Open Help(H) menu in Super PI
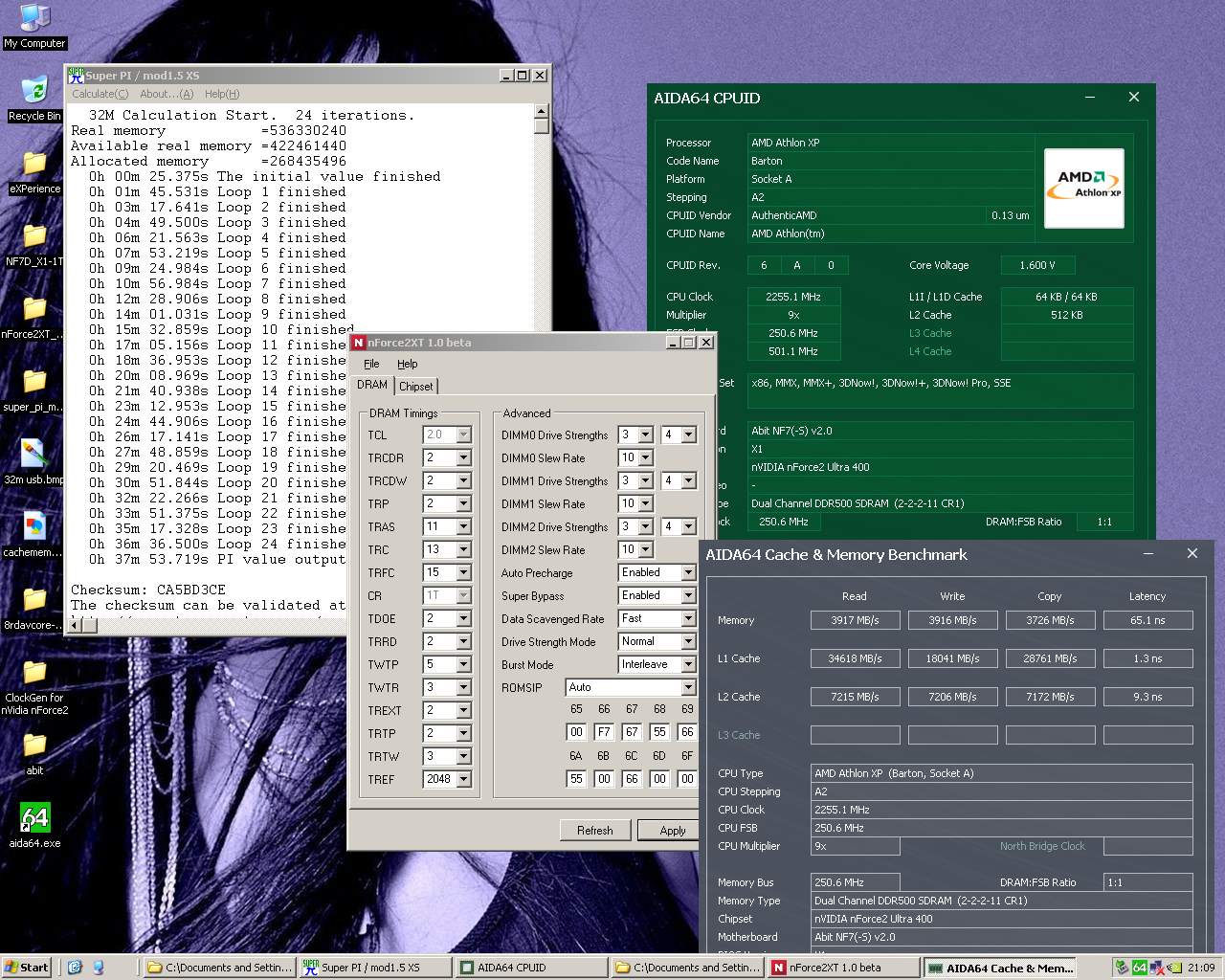Image resolution: width=1225 pixels, height=980 pixels. pyautogui.click(x=222, y=94)
